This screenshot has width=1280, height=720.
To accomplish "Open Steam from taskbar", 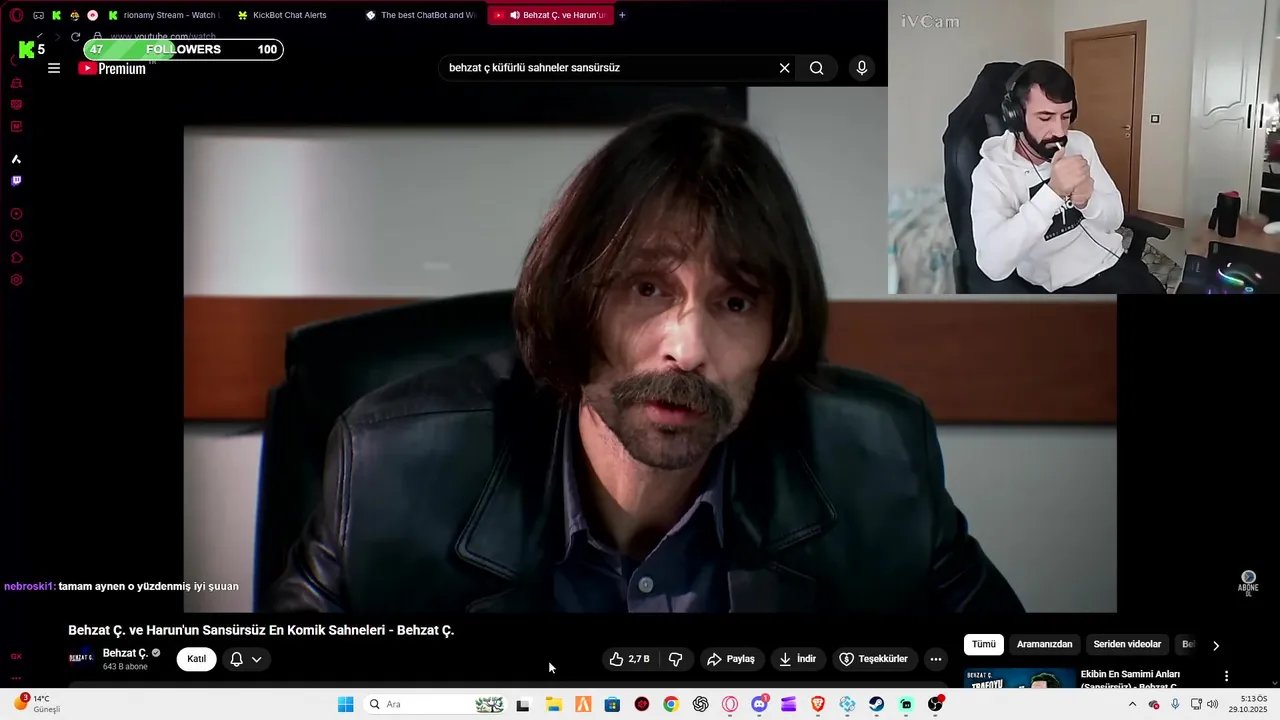I will click(877, 704).
